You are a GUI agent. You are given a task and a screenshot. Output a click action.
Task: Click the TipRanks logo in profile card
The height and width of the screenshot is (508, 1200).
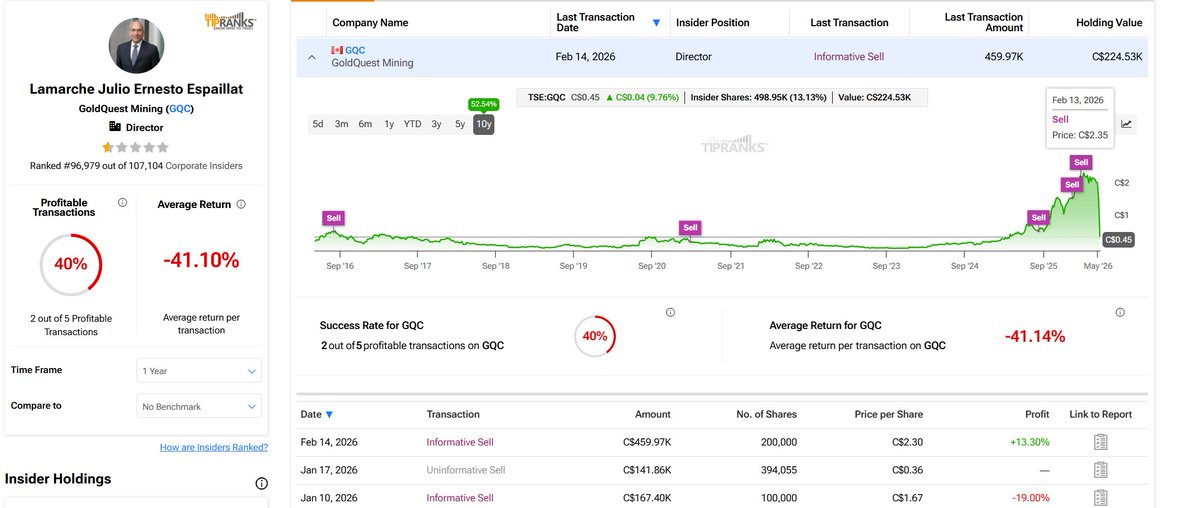pyautogui.click(x=230, y=20)
